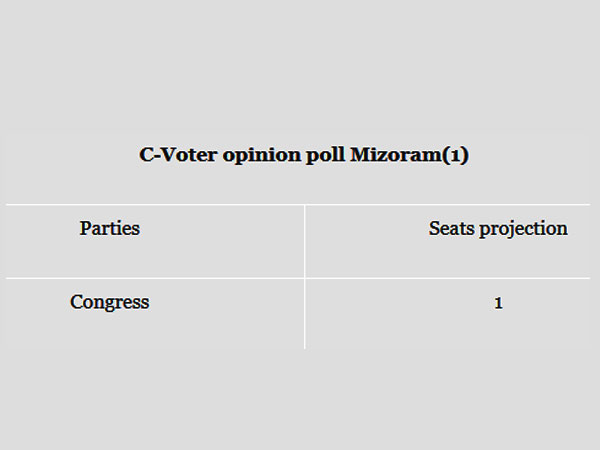Viewport: 600px width, 450px height.
Task: Click the word Mizoram(1) in the title
Action: click(x=409, y=157)
